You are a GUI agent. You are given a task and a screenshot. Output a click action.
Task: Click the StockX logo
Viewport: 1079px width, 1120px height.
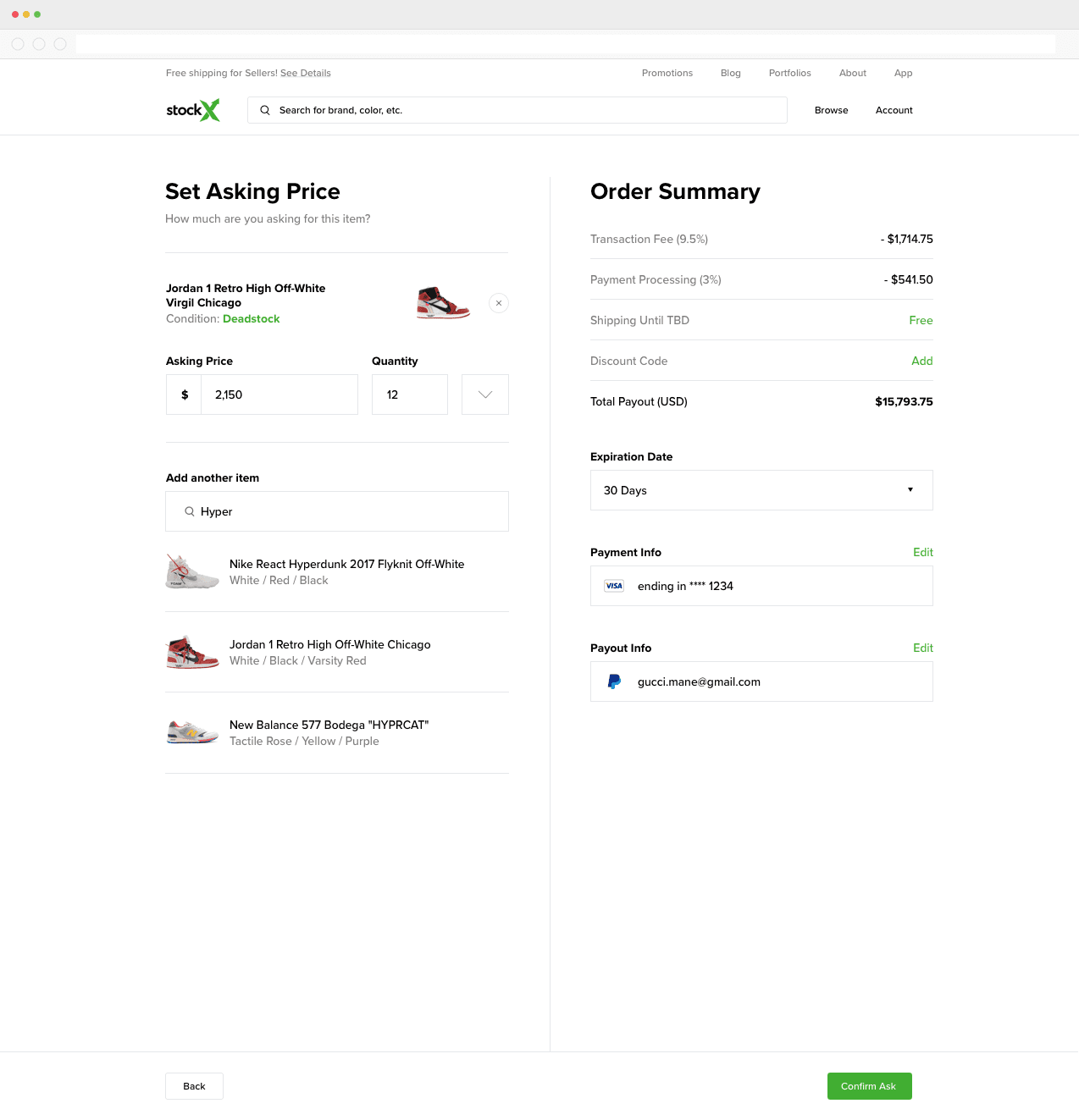(192, 110)
